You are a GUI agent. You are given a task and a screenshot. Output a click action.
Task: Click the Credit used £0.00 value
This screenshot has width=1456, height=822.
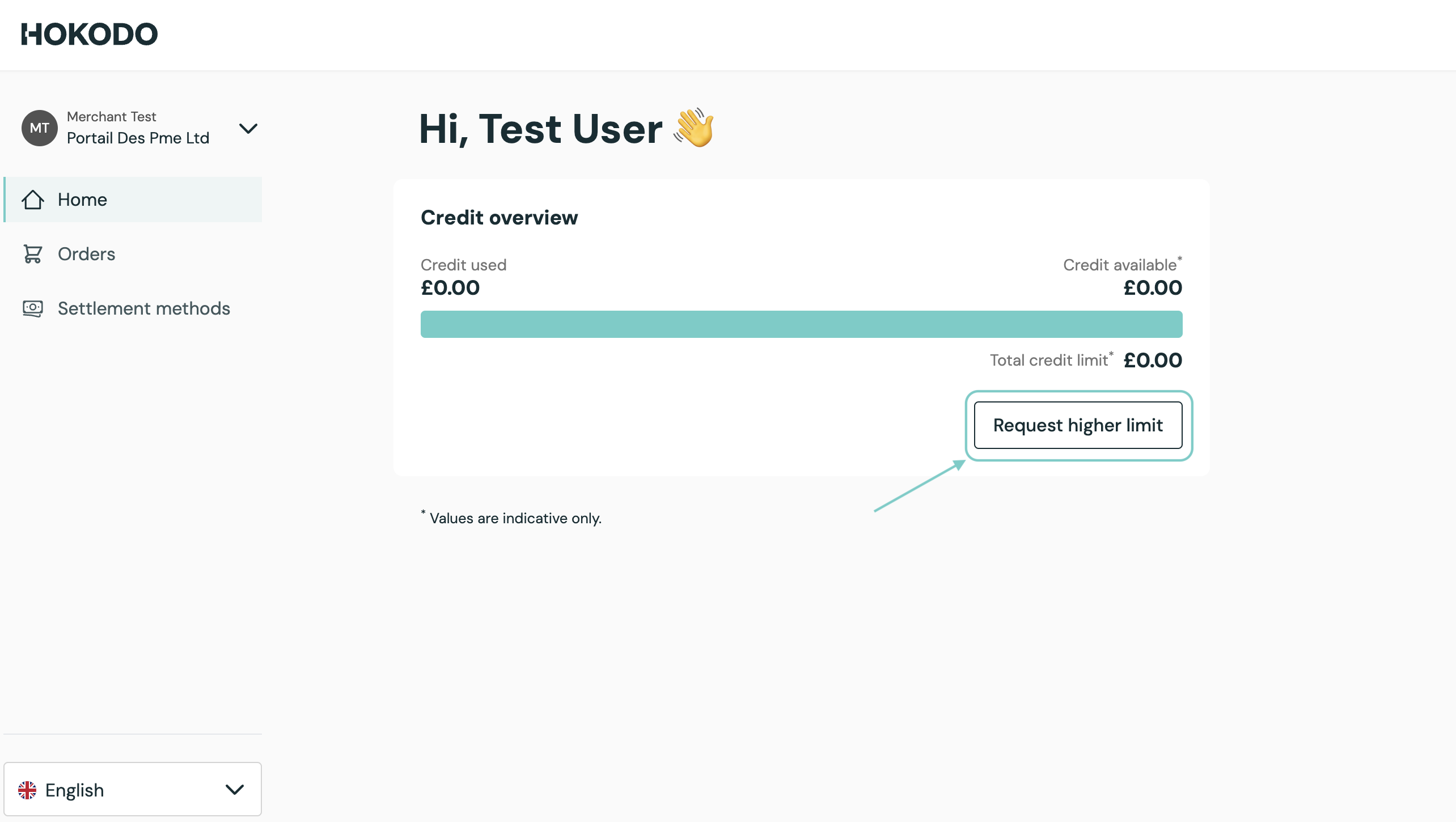point(450,288)
